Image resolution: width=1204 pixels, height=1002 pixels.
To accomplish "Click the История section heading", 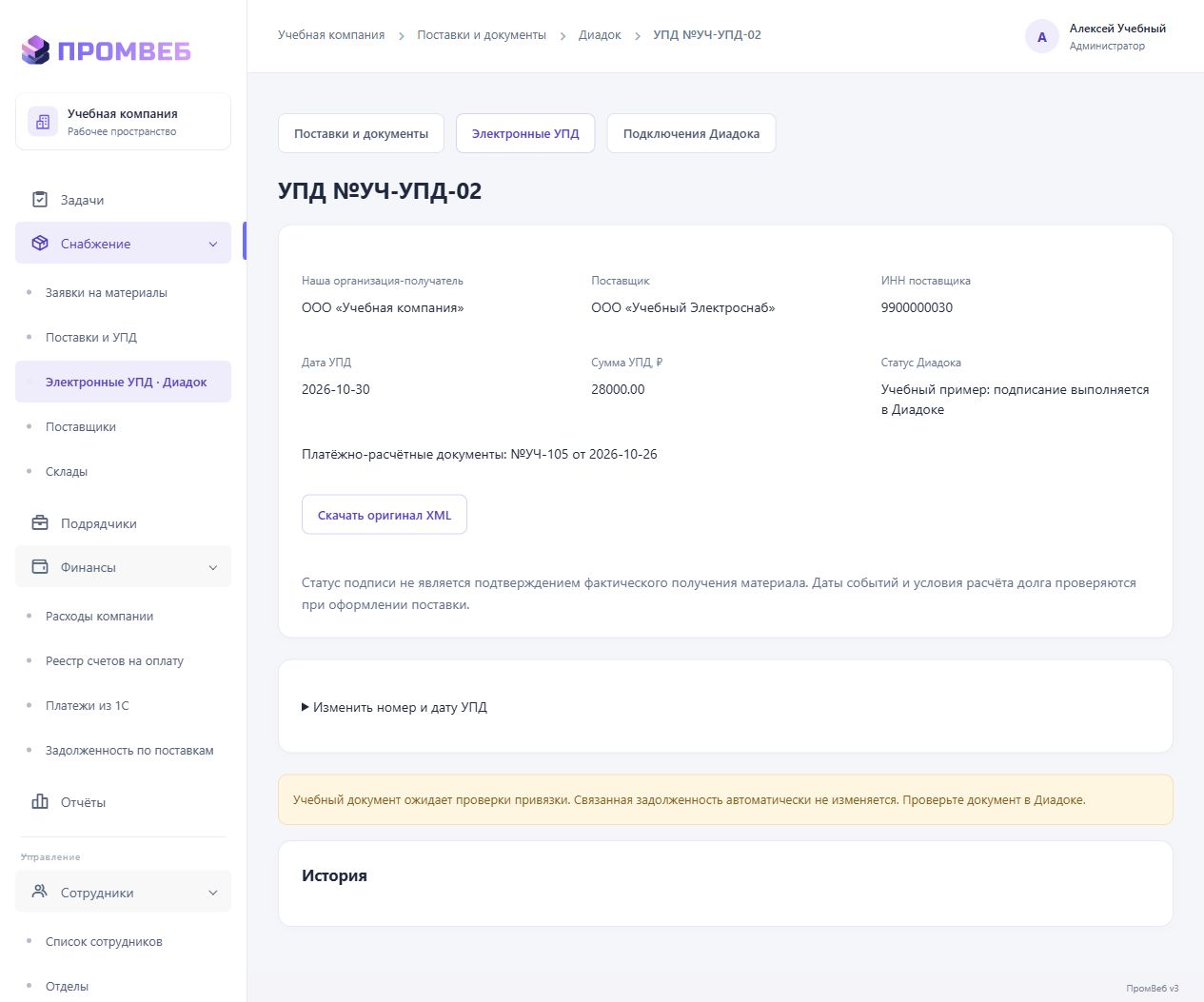I will pos(334,876).
